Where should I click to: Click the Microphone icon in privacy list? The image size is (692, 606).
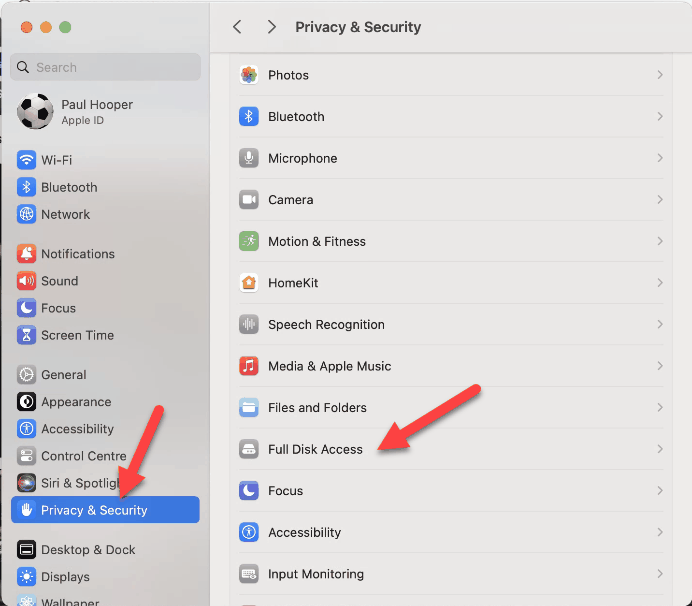click(249, 158)
